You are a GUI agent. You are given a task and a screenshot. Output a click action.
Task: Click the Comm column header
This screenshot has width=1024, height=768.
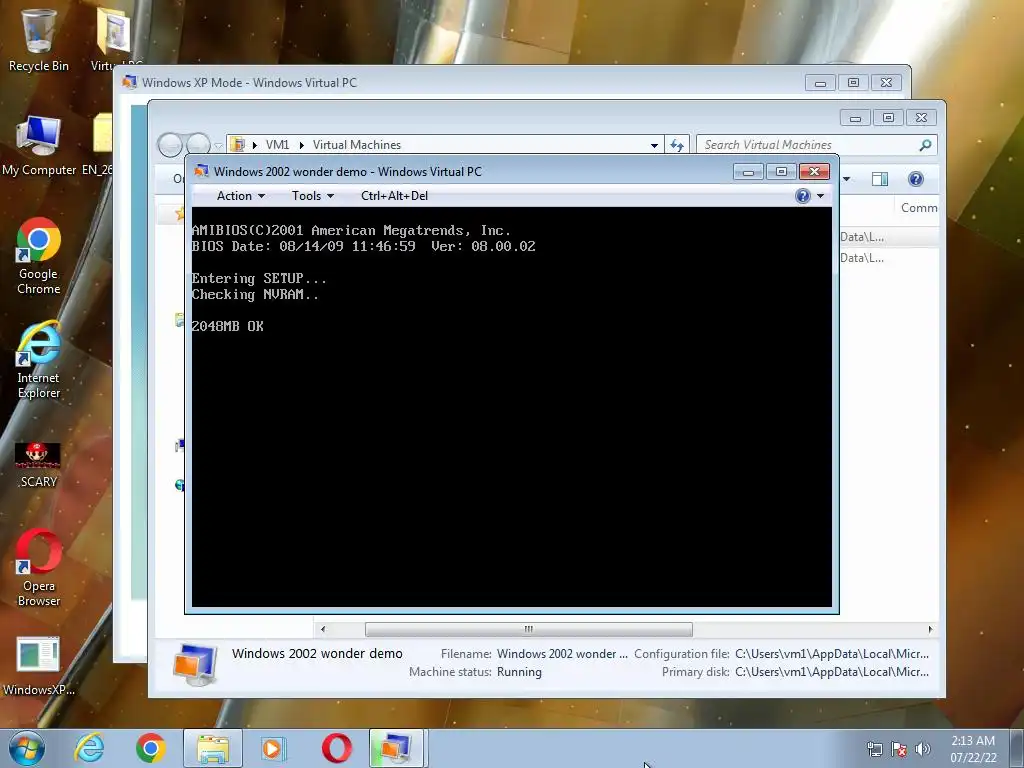point(919,208)
